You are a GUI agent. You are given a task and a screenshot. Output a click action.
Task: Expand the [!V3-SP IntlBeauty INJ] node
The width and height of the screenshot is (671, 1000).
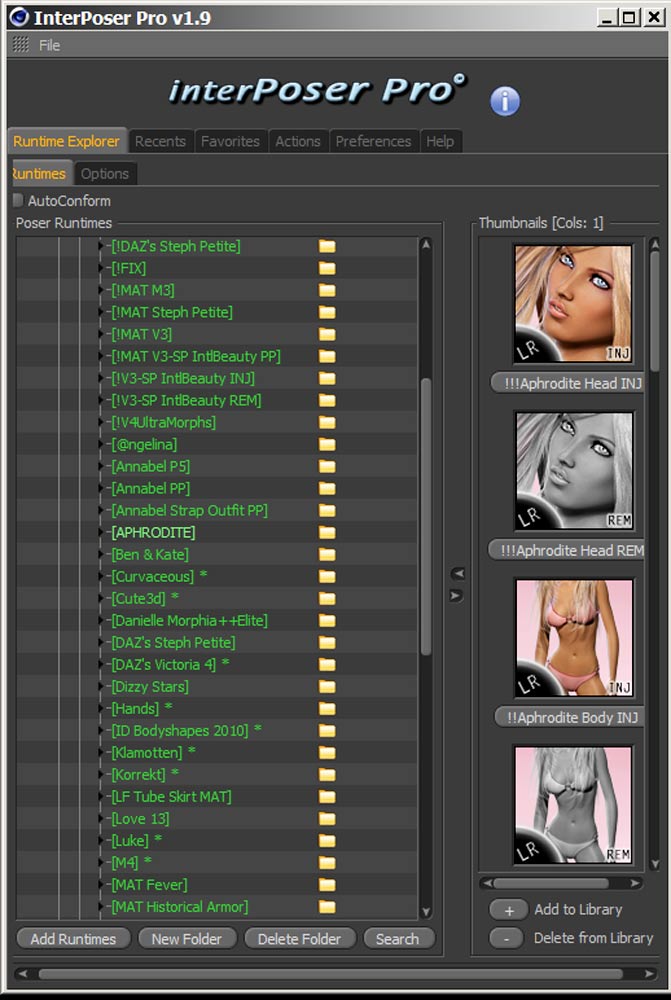point(101,378)
